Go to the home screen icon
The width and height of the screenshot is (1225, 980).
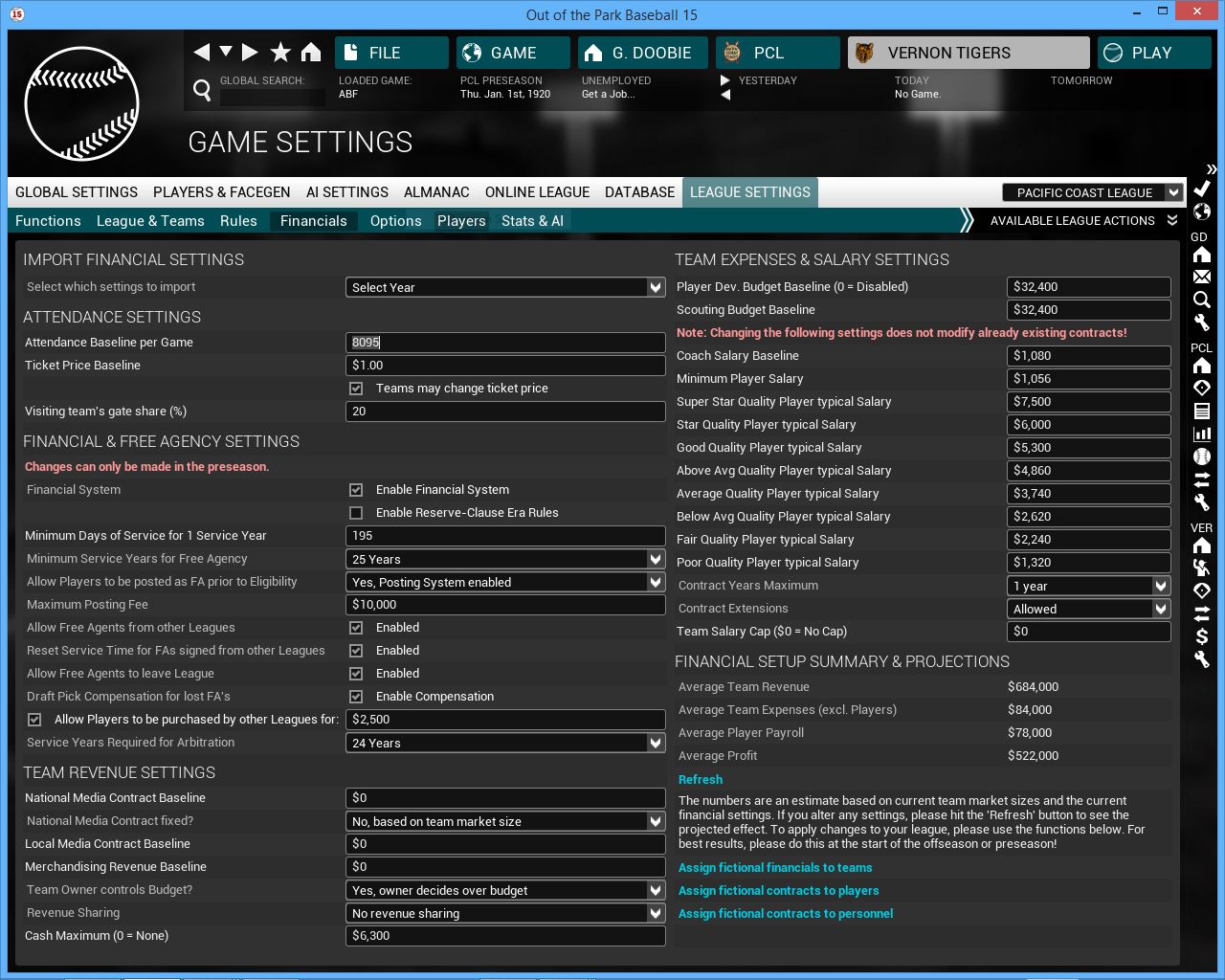[311, 53]
